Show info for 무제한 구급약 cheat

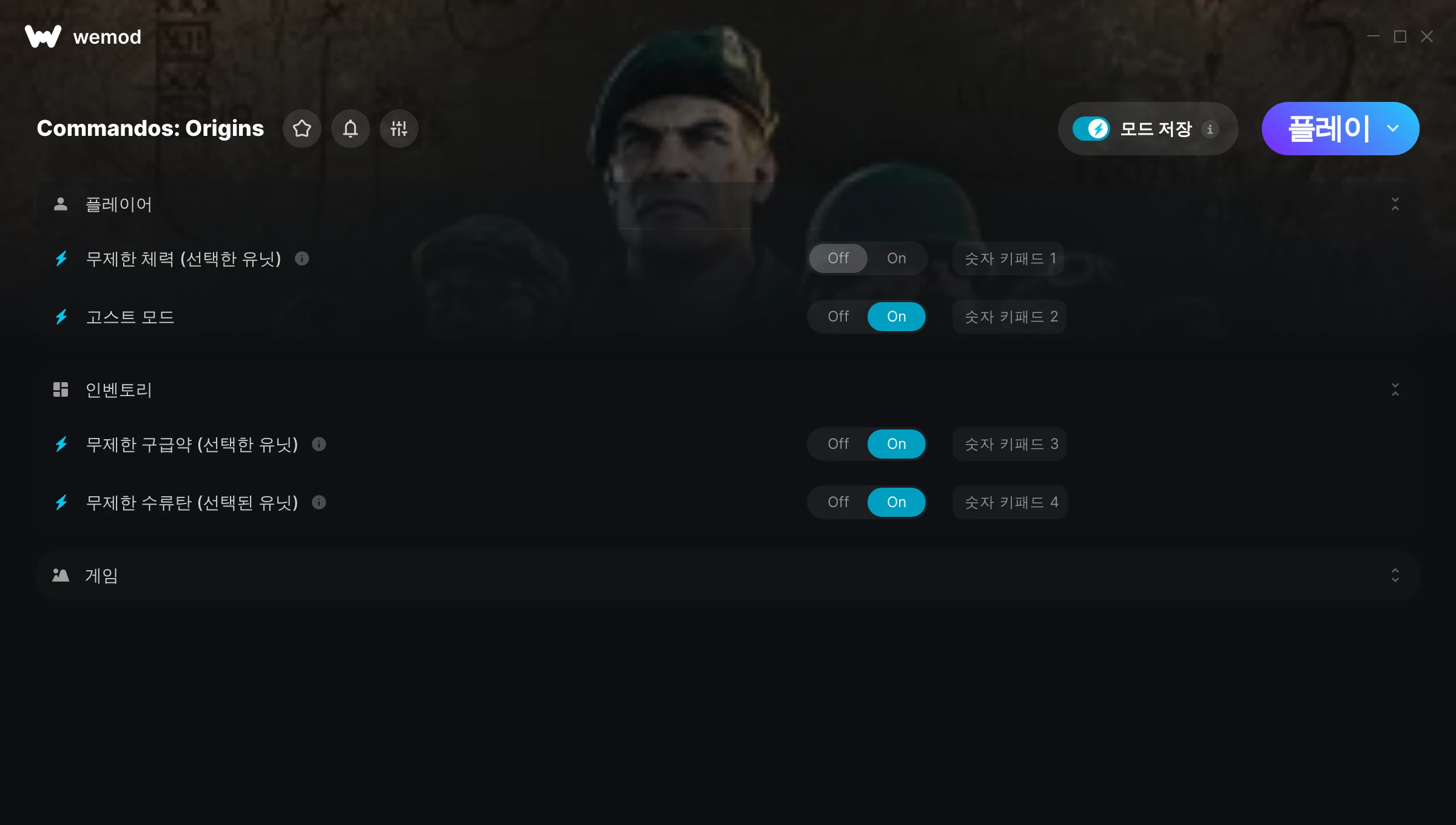coord(319,444)
